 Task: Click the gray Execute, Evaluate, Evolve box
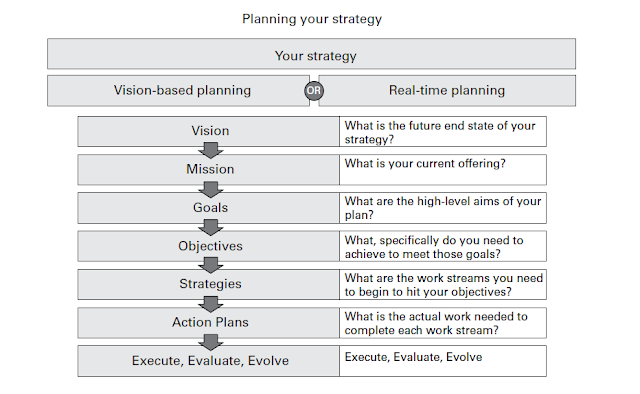click(x=209, y=361)
